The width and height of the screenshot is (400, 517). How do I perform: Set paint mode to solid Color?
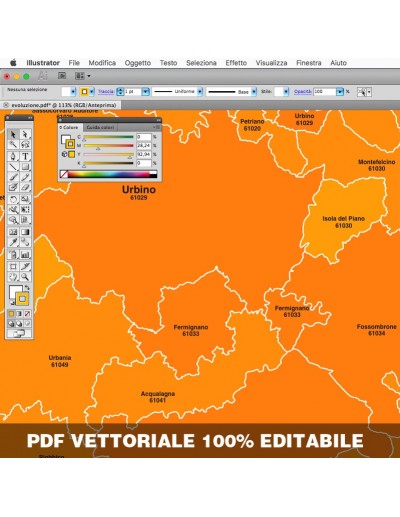(x=11, y=314)
